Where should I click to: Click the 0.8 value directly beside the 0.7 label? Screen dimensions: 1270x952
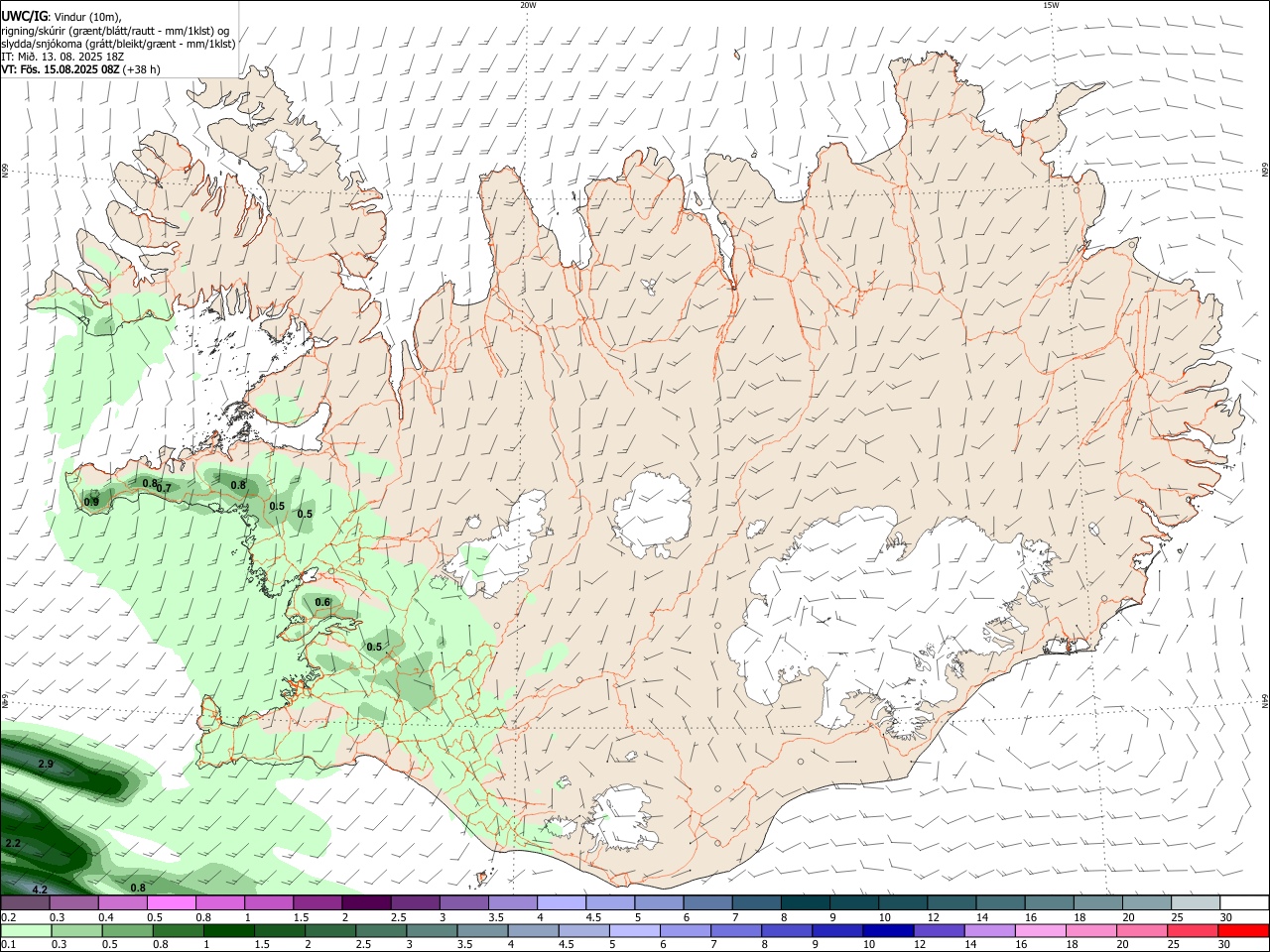pyautogui.click(x=150, y=483)
